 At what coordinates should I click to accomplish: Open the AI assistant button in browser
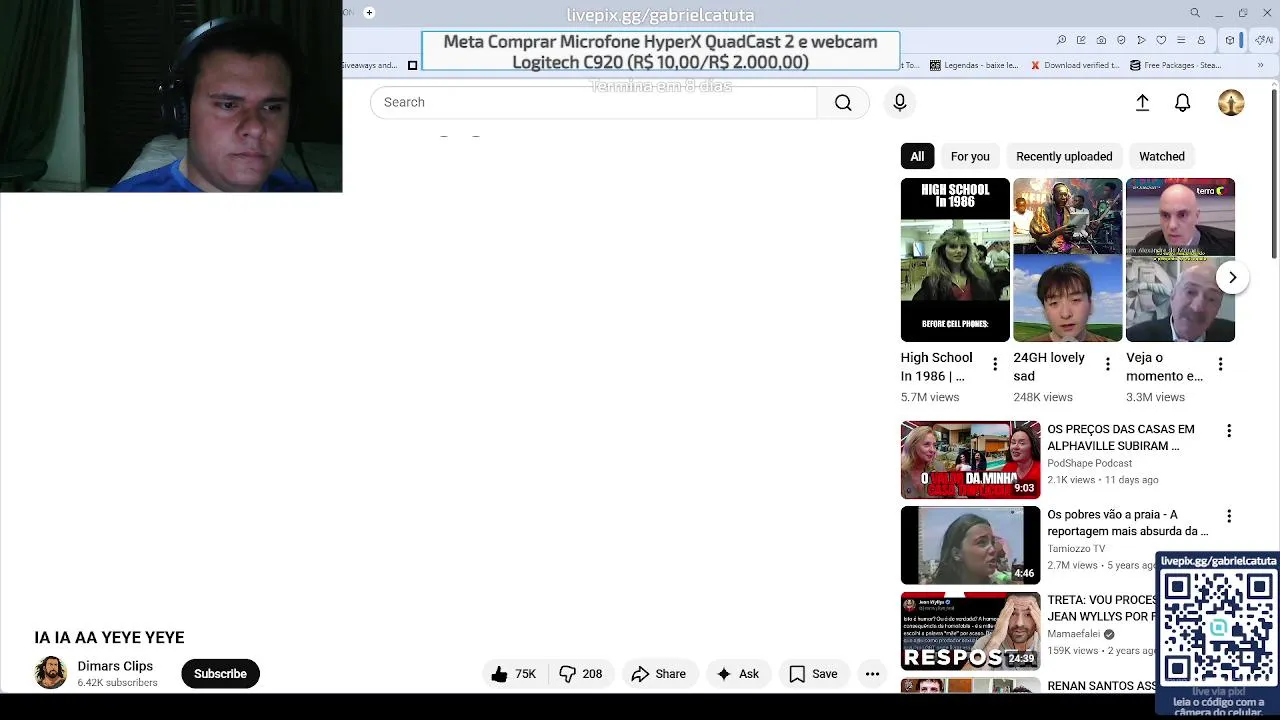click(1264, 40)
